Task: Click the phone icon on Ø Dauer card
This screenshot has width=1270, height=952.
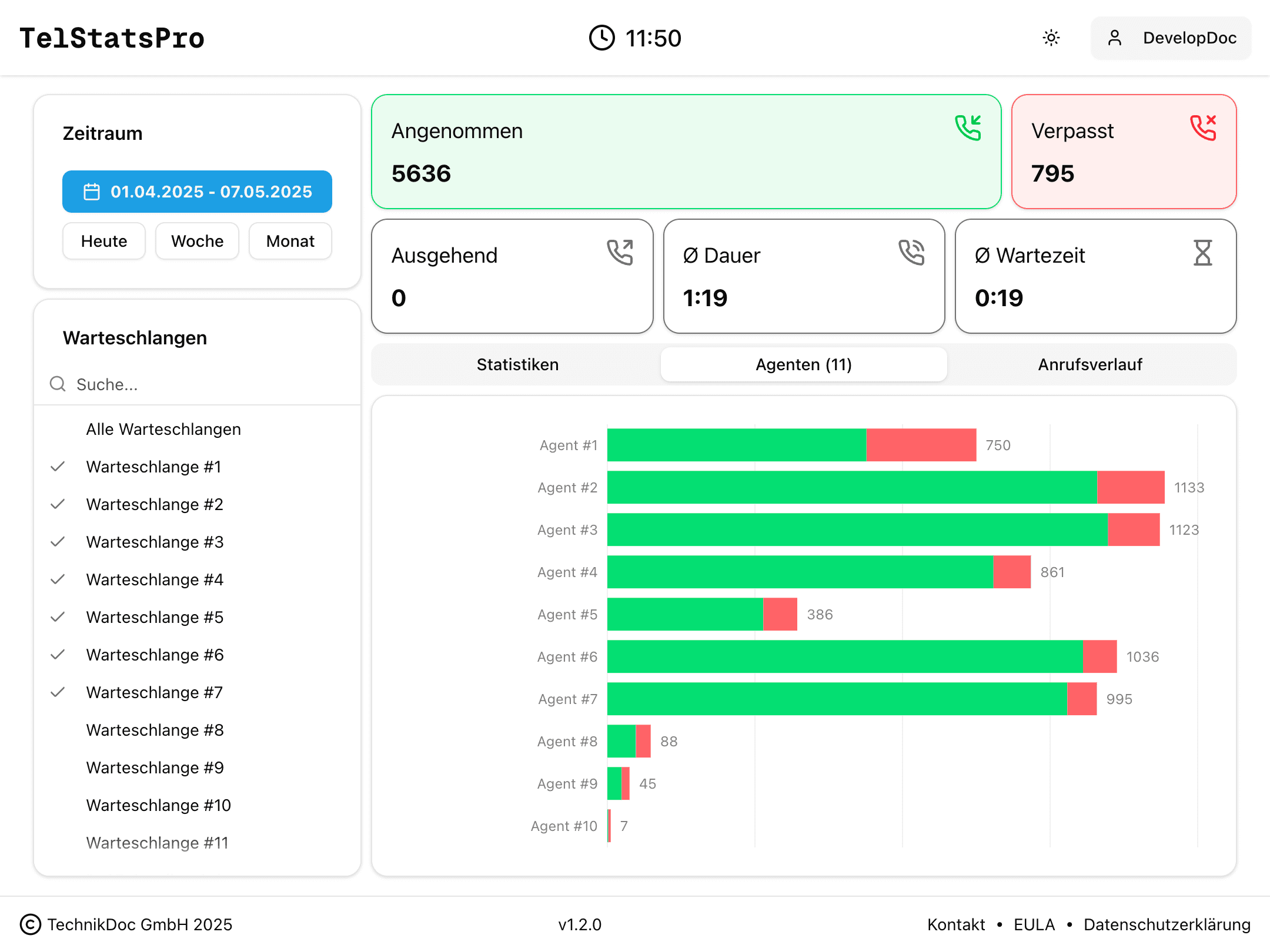Action: click(911, 253)
